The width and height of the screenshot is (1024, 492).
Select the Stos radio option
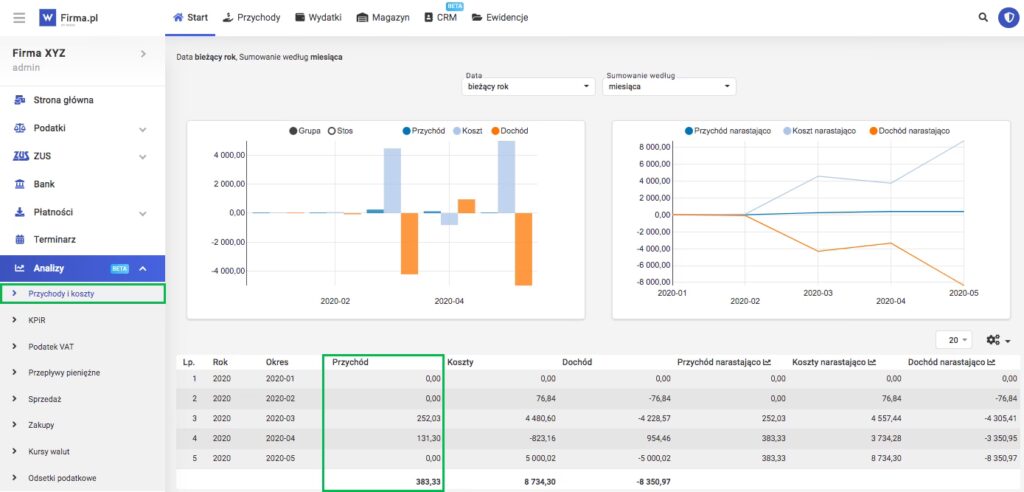tap(331, 131)
